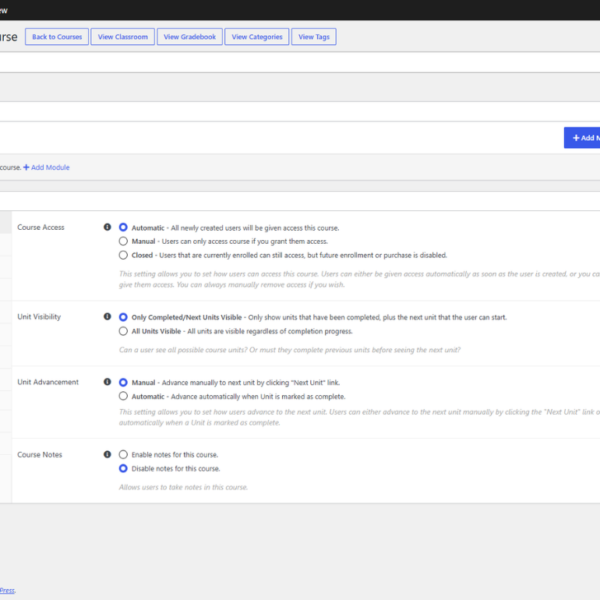Click the Course Notes info icon

[107, 454]
